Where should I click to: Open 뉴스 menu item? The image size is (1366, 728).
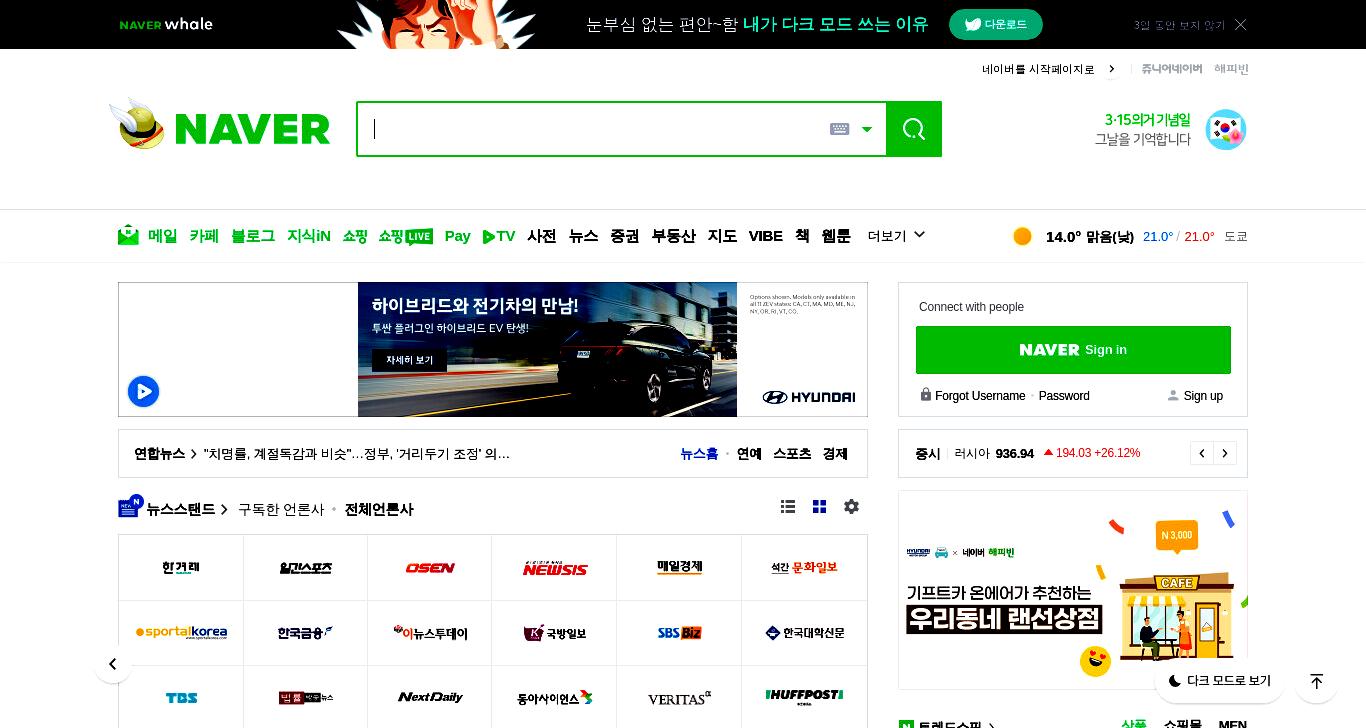(583, 236)
